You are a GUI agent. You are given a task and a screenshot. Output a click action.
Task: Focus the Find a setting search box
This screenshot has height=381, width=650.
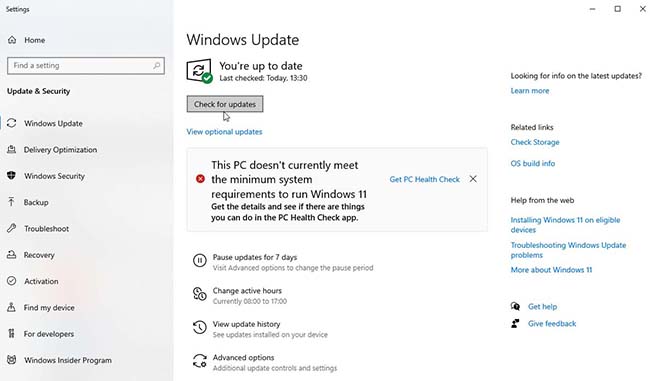point(86,66)
